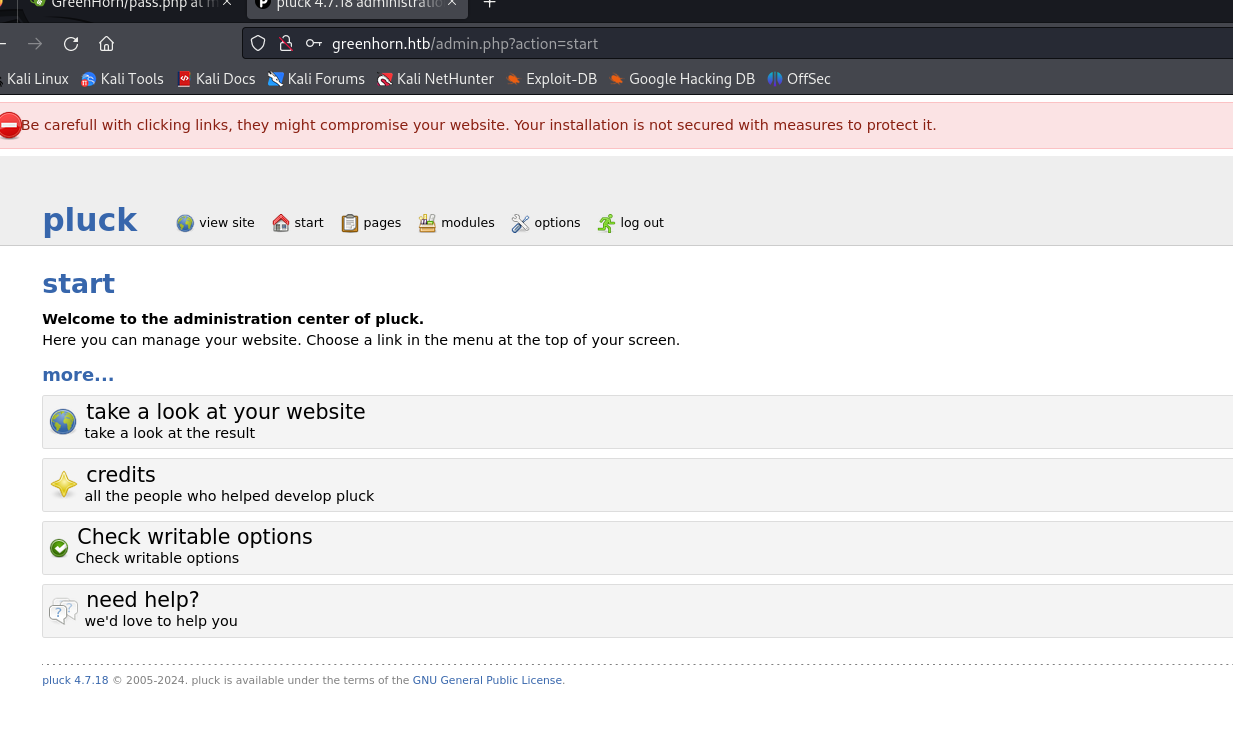Close the pluck administration tab
Image resolution: width=1233 pixels, height=743 pixels.
coord(452,4)
